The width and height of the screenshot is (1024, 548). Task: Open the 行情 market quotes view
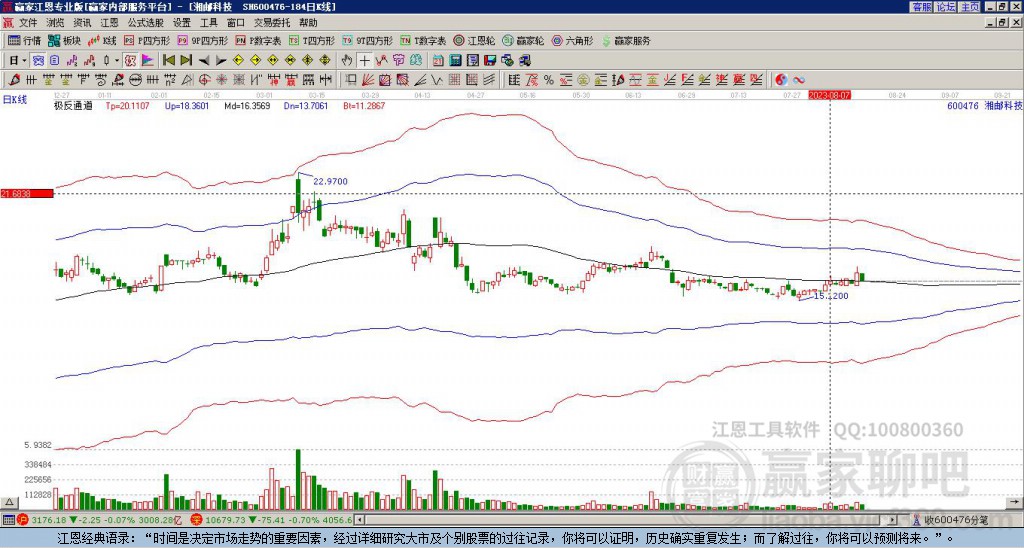pyautogui.click(x=24, y=40)
